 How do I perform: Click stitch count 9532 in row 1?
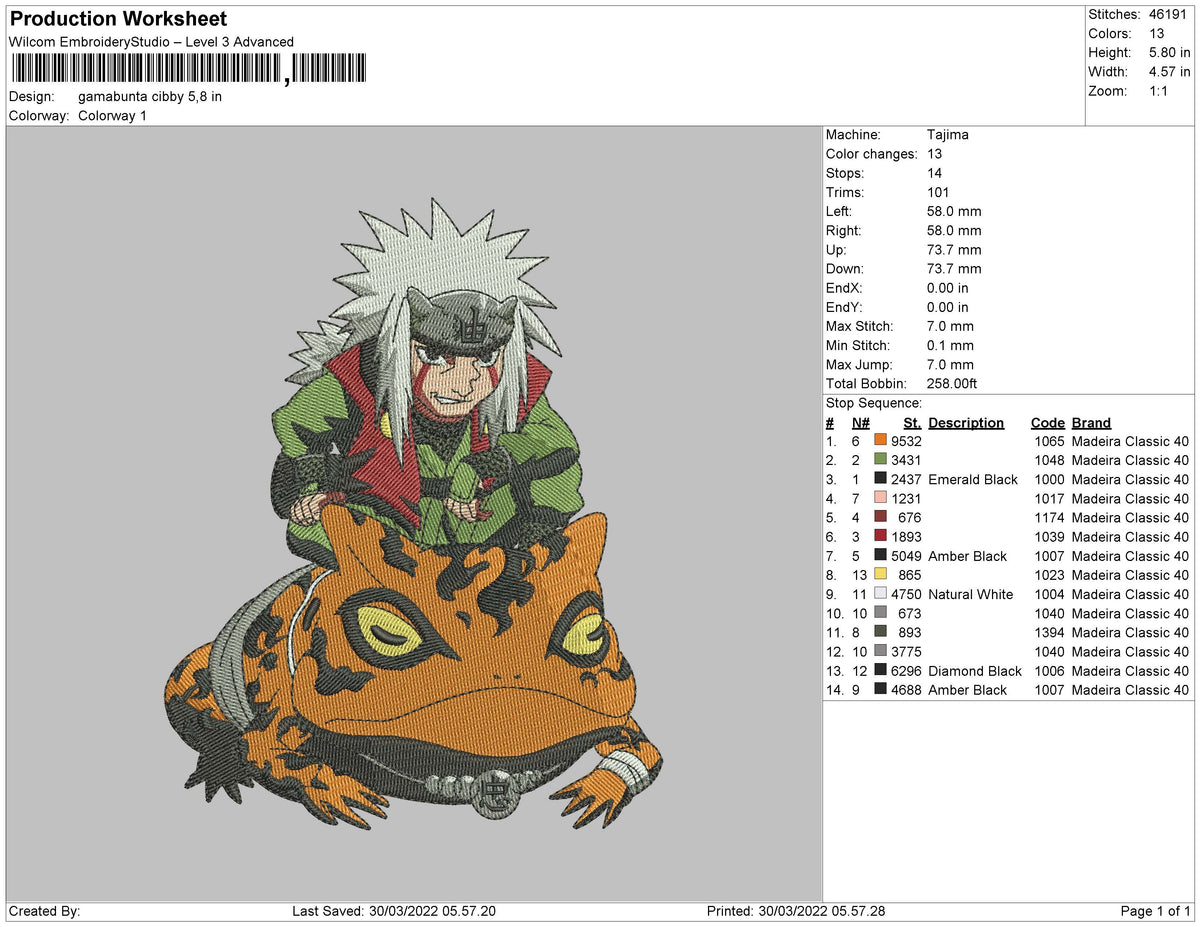906,441
